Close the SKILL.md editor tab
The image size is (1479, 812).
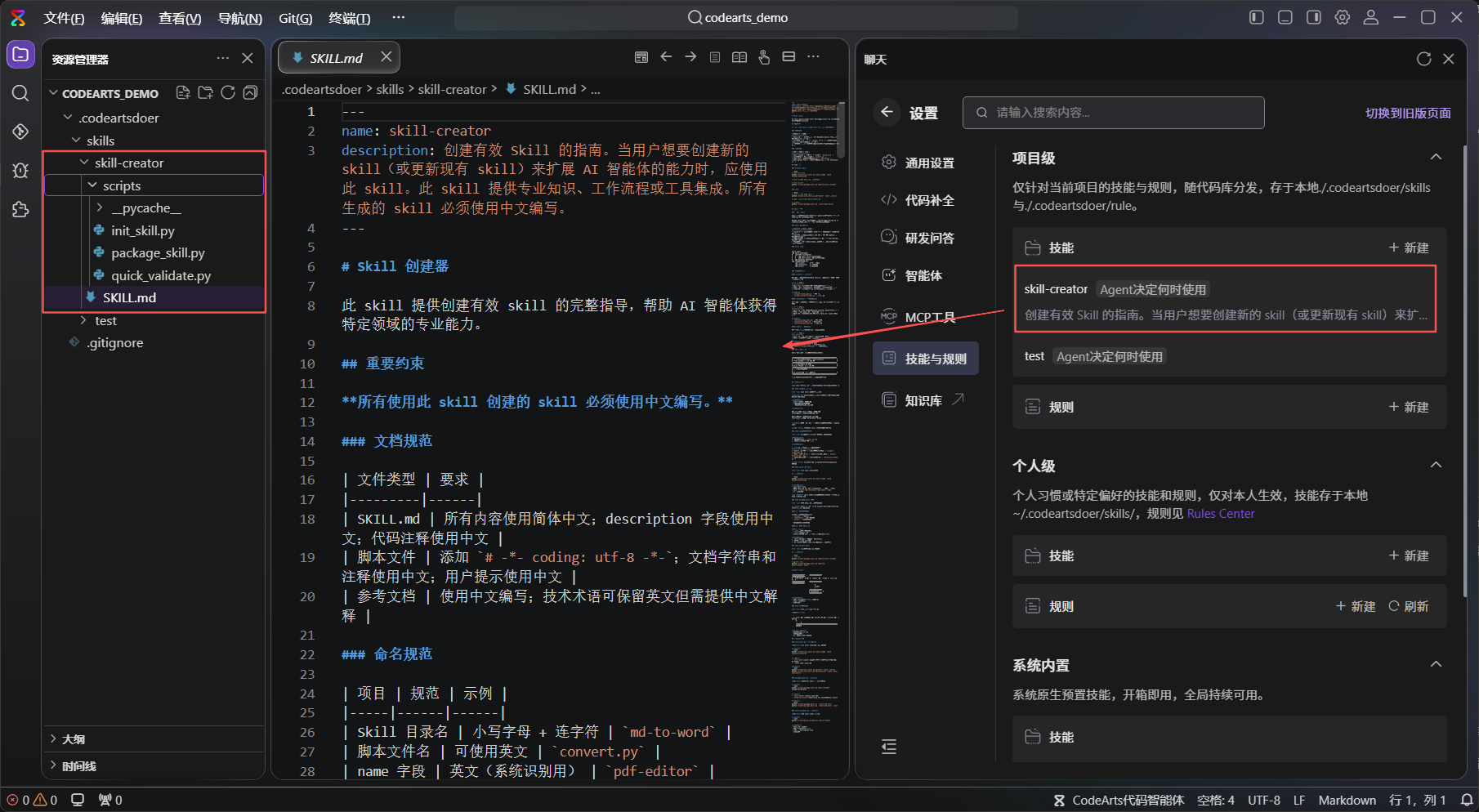(387, 56)
